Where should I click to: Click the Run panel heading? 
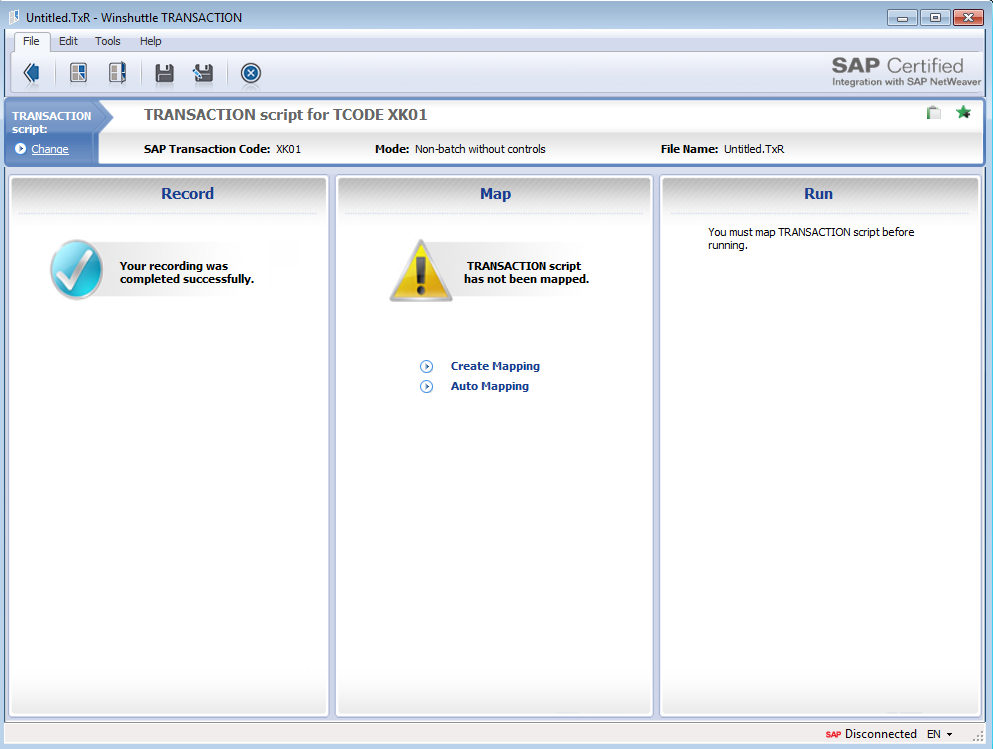[818, 194]
